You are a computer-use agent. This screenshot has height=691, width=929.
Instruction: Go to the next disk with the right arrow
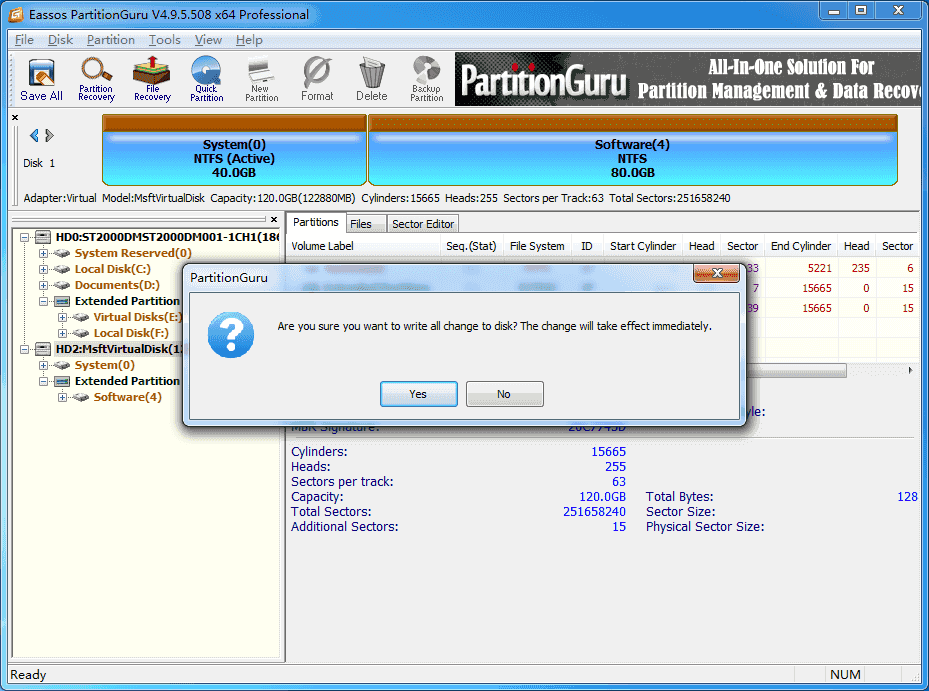(50, 136)
